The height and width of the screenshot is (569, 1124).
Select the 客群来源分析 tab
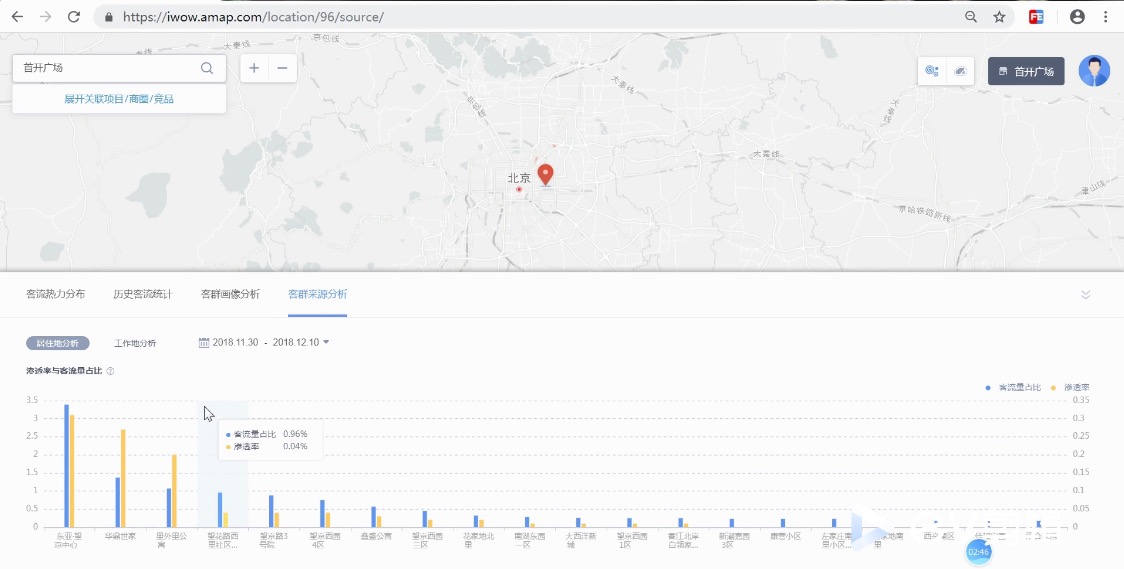pos(318,294)
